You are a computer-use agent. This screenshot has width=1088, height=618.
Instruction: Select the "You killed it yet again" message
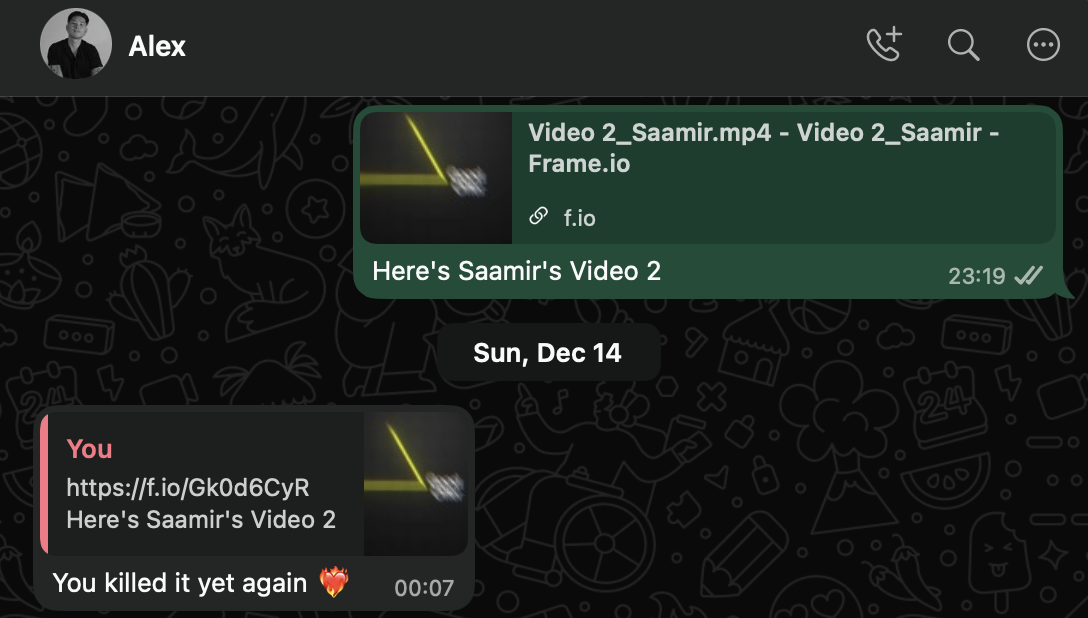pyautogui.click(x=179, y=582)
